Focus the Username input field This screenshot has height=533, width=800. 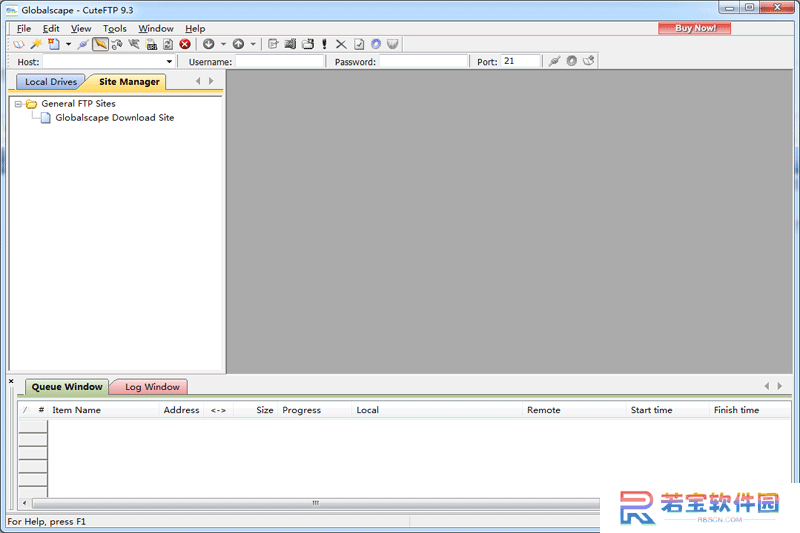280,62
